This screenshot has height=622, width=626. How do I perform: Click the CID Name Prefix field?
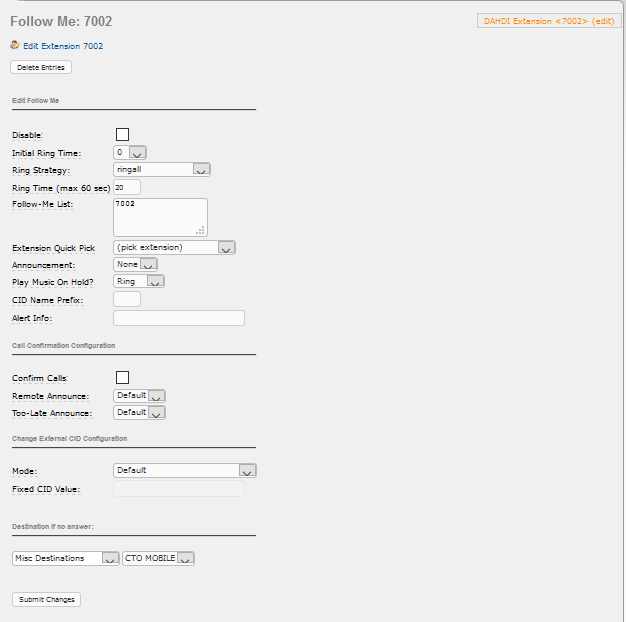point(127,299)
